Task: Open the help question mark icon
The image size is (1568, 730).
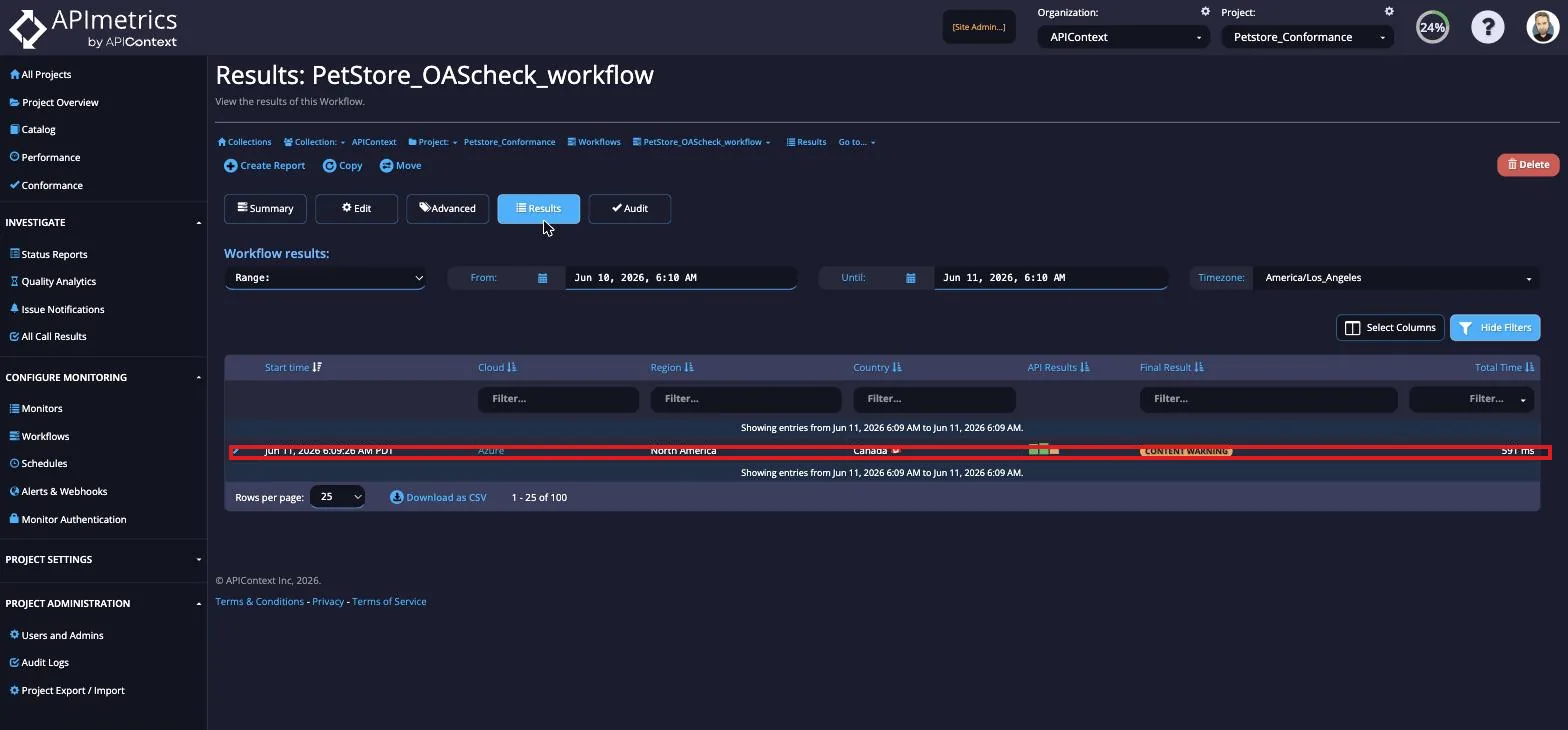Action: point(1487,27)
